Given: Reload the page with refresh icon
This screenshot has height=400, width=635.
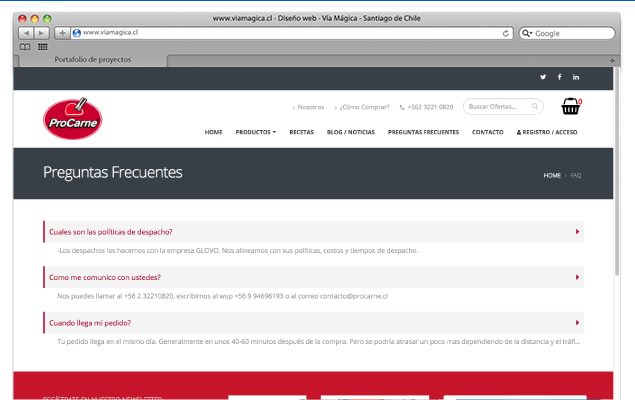Looking at the screenshot, I should click(506, 33).
